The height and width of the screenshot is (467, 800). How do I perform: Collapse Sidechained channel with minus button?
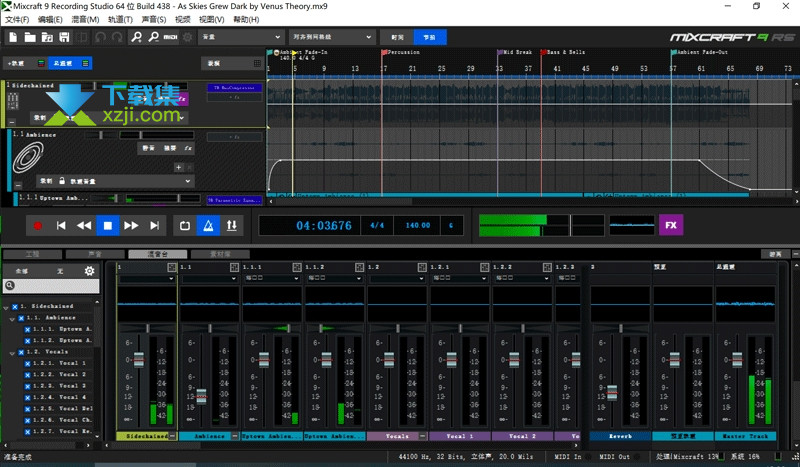click(x=172, y=436)
